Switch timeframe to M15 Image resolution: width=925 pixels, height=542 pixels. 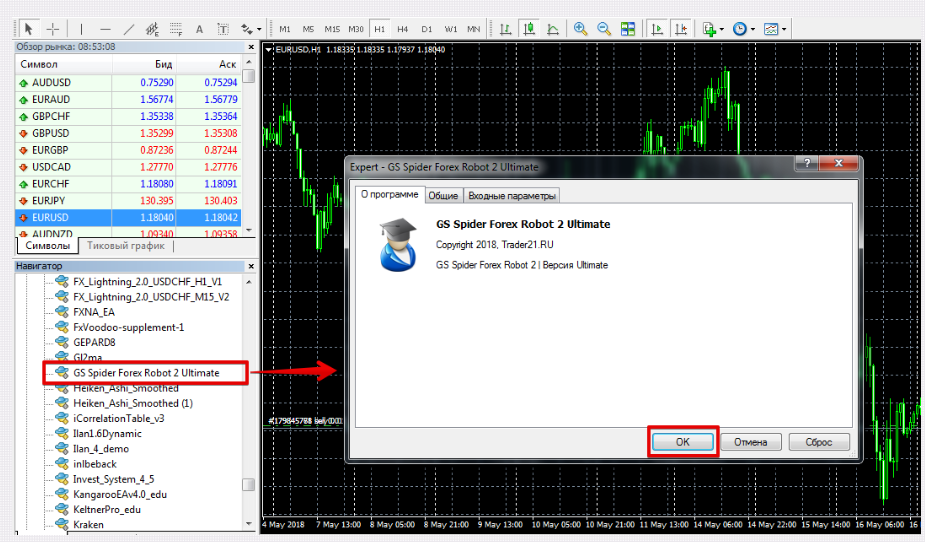332,29
